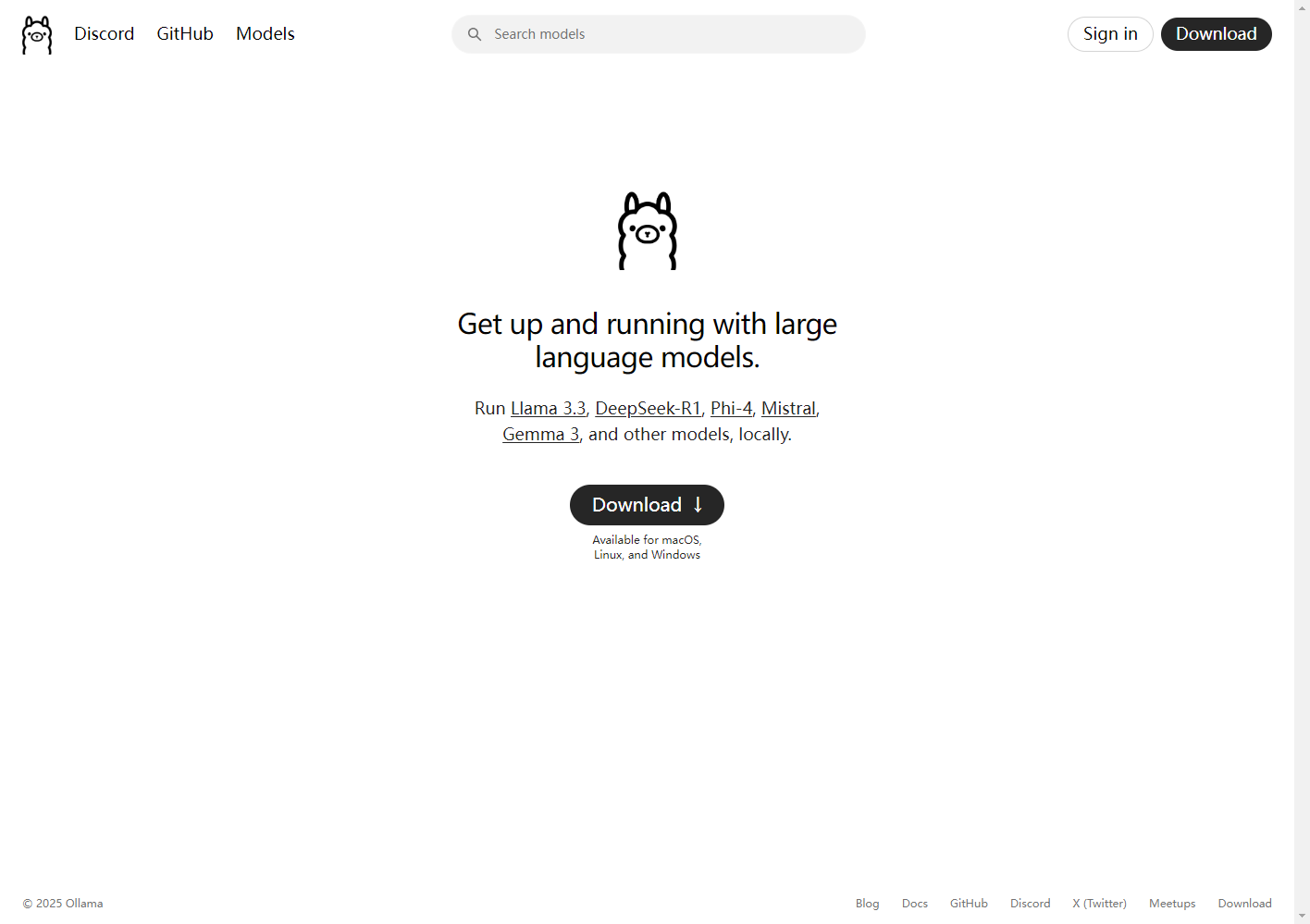Click the 'Available for macOS,' caption text
The width and height of the screenshot is (1310, 924).
648,540
